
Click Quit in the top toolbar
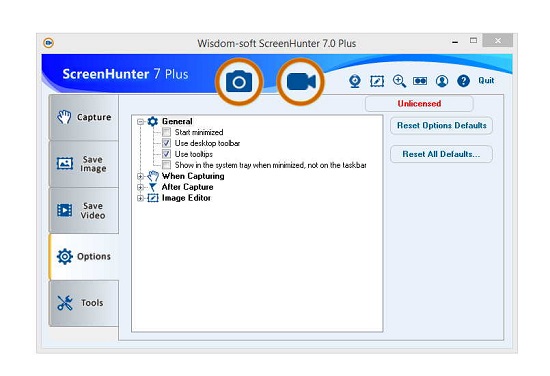coord(486,81)
